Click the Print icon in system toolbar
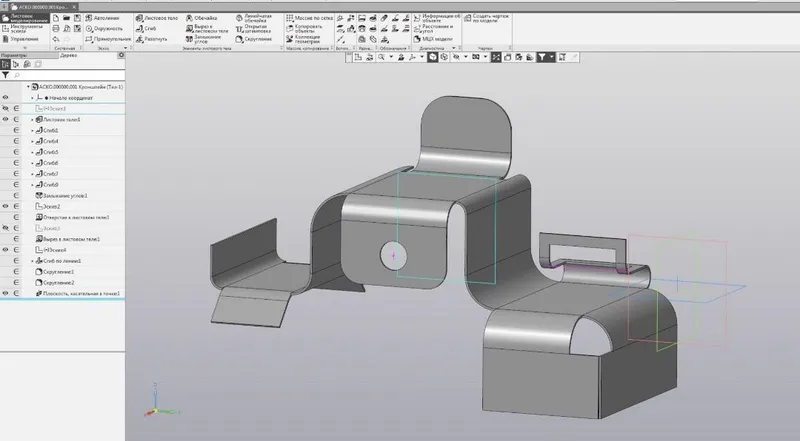The height and width of the screenshot is (441, 800). pyautogui.click(x=56, y=29)
